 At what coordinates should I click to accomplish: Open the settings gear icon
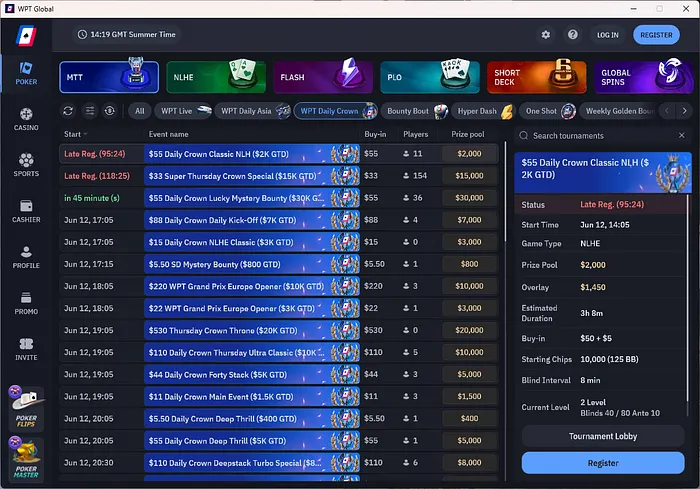[546, 35]
